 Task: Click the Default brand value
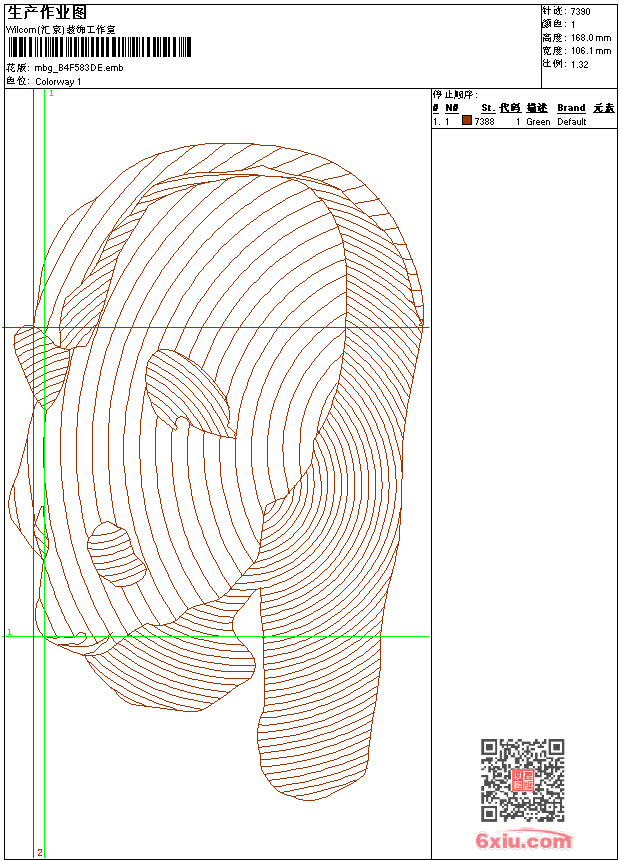[x=572, y=122]
